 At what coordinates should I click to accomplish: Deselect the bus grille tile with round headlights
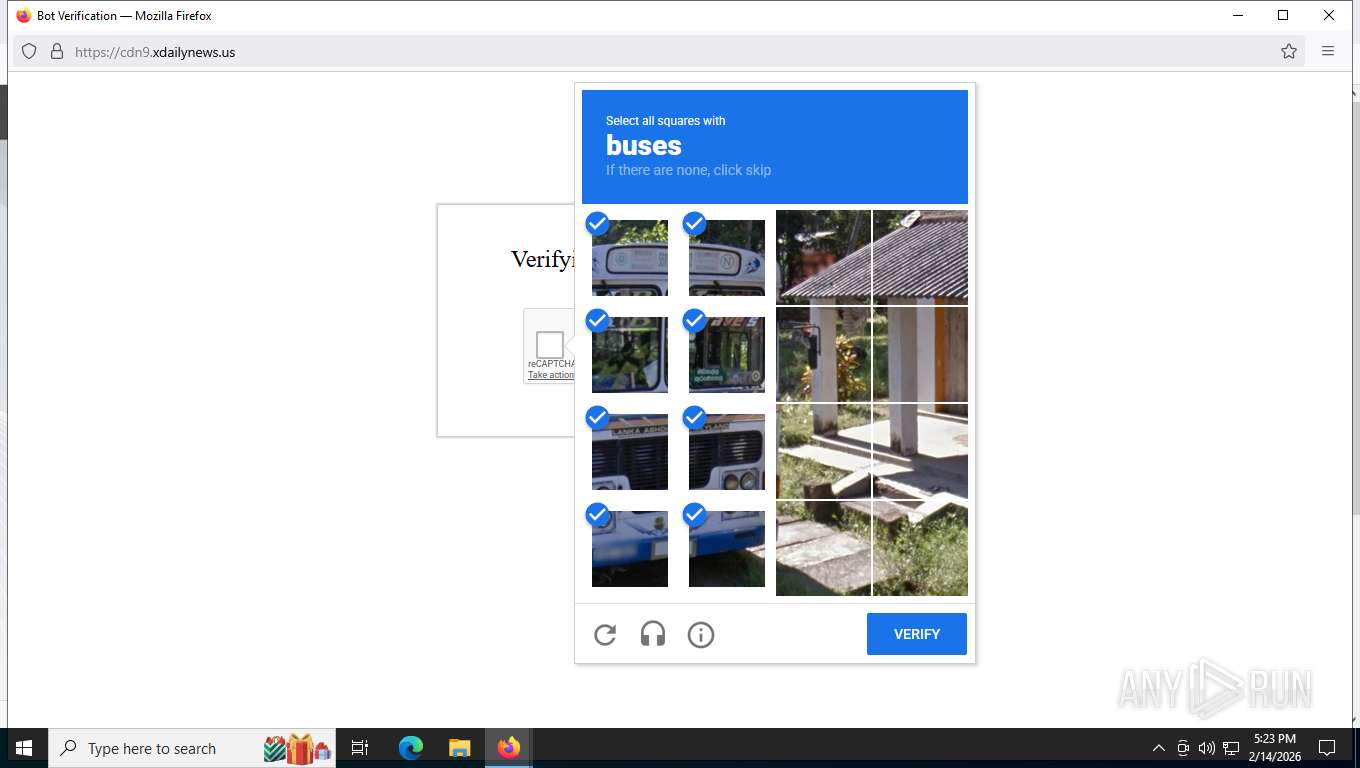pos(727,452)
